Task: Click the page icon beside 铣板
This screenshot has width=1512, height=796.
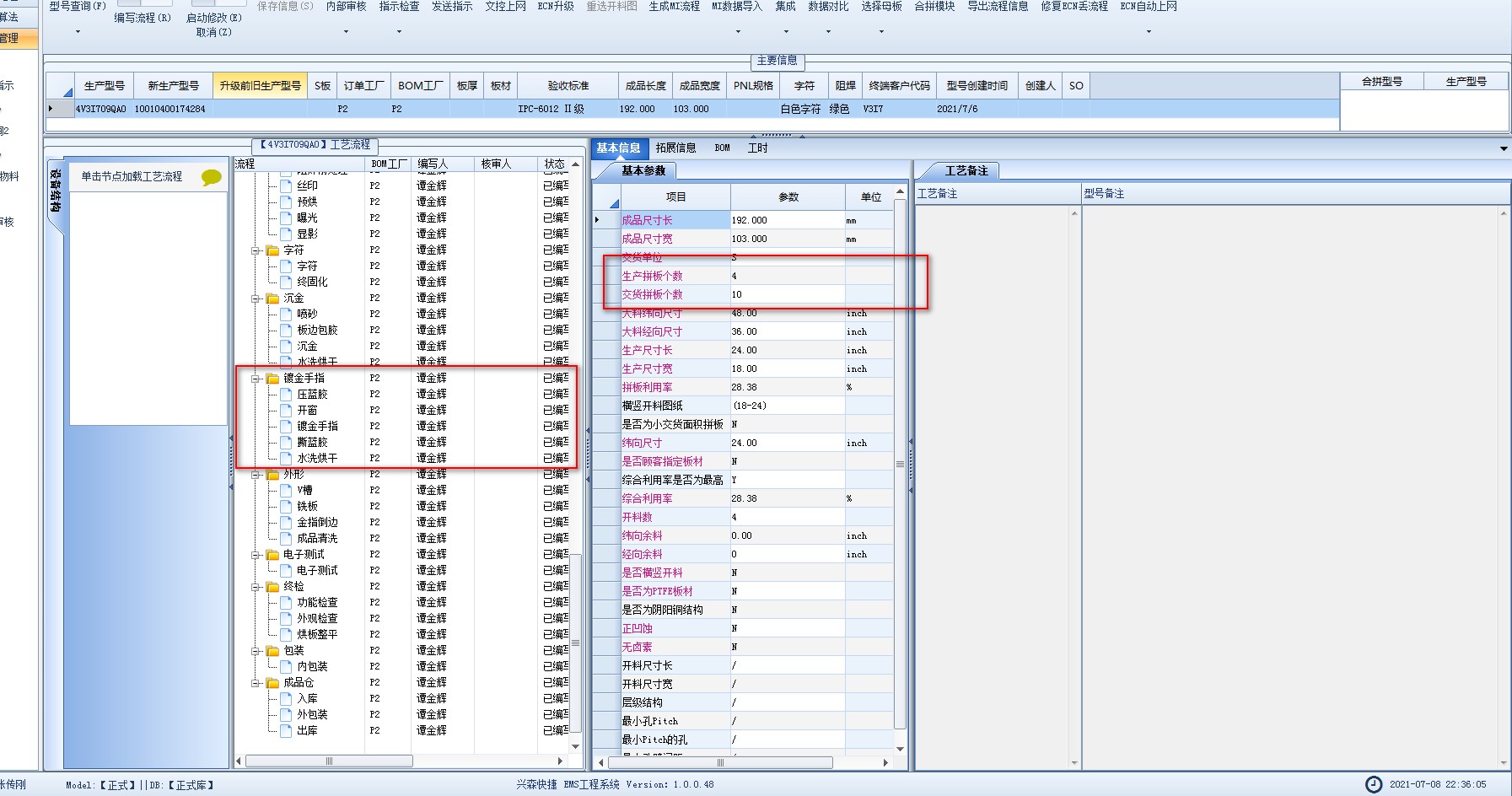Action: (286, 506)
